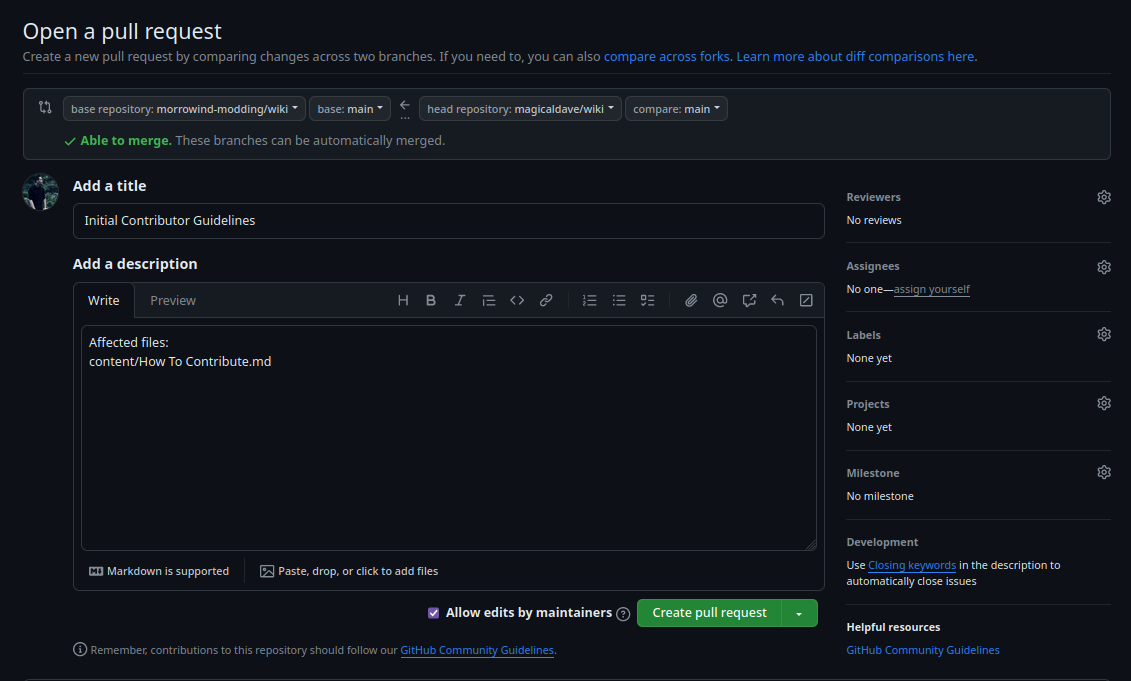Open slash commands icon in toolbar
The width and height of the screenshot is (1131, 681).
tap(806, 300)
